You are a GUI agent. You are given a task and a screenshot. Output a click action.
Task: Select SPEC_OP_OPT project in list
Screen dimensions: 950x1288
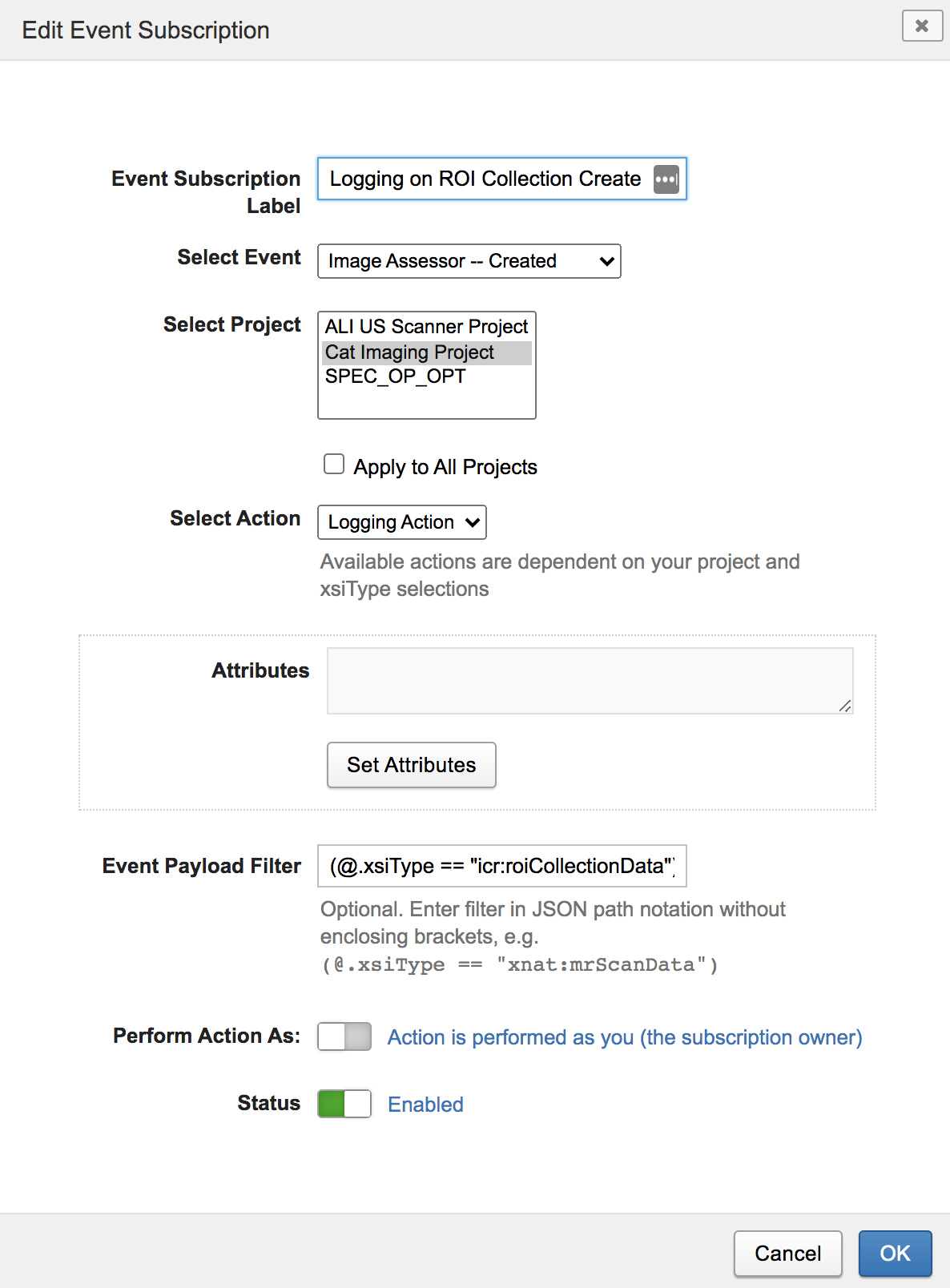pyautogui.click(x=396, y=376)
